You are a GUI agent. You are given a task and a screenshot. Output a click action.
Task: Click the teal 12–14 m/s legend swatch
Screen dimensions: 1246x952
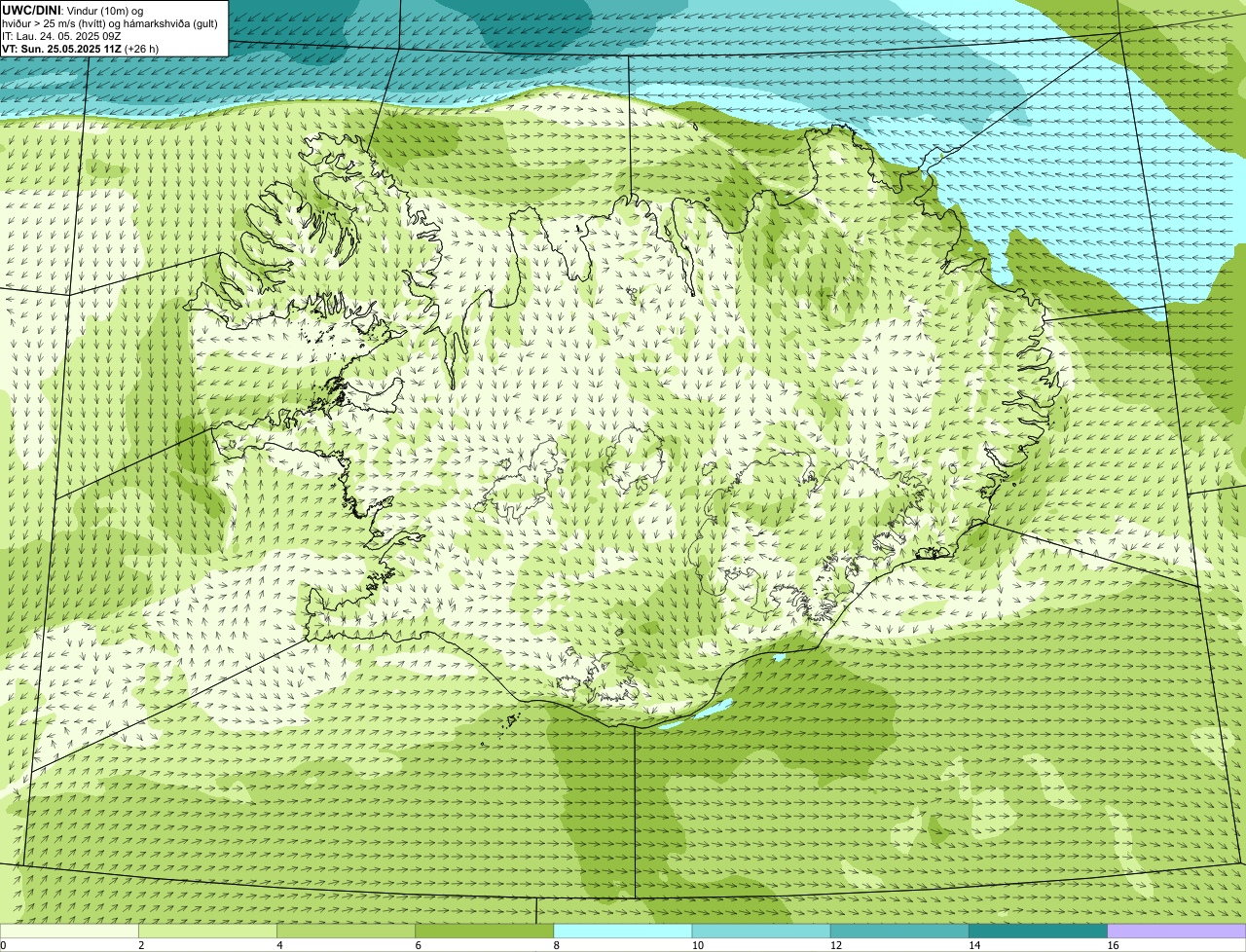(899, 931)
